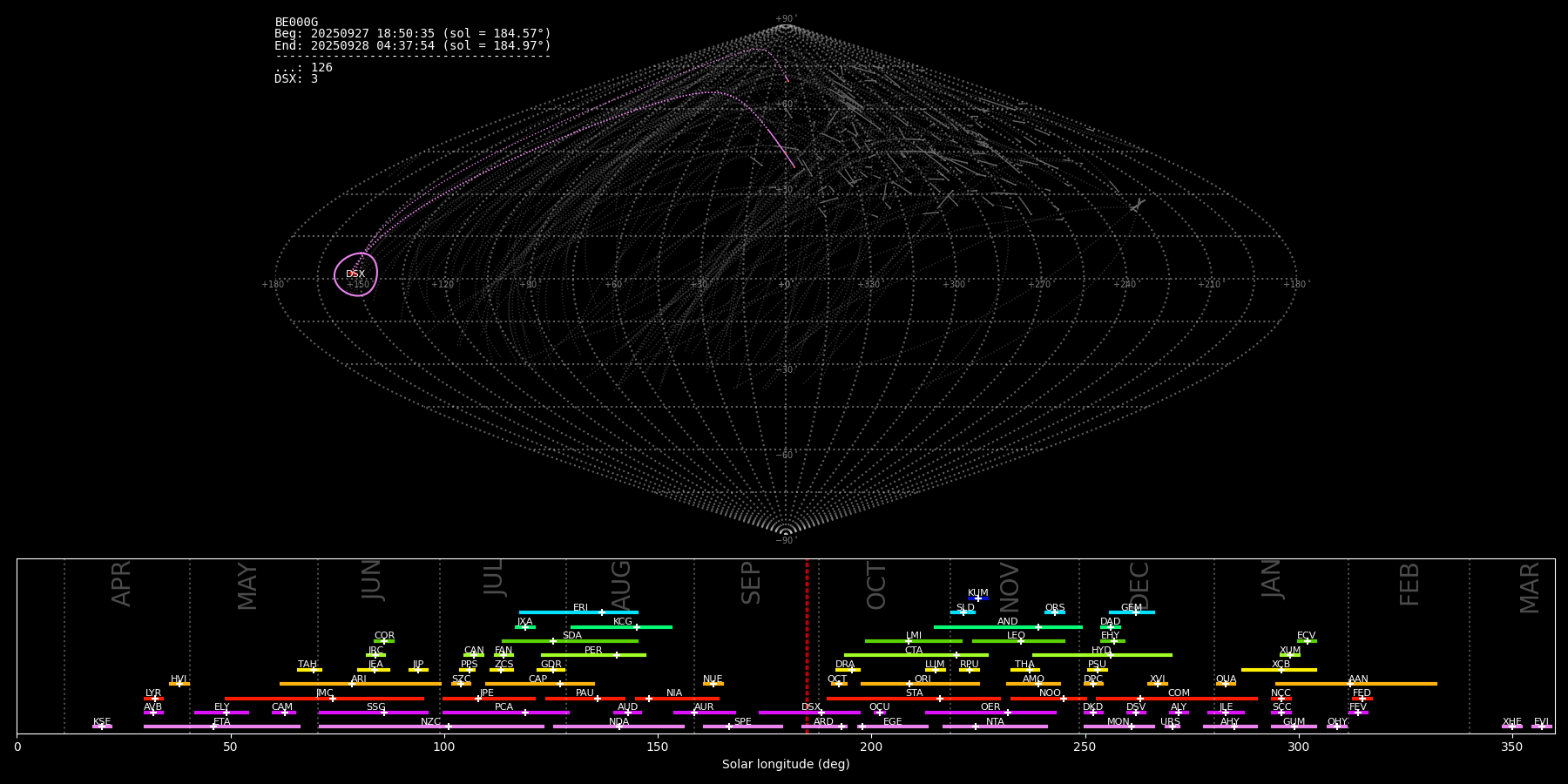This screenshot has width=1568, height=784.
Task: Click the GEM shower label on timeline
Action: tap(1132, 608)
